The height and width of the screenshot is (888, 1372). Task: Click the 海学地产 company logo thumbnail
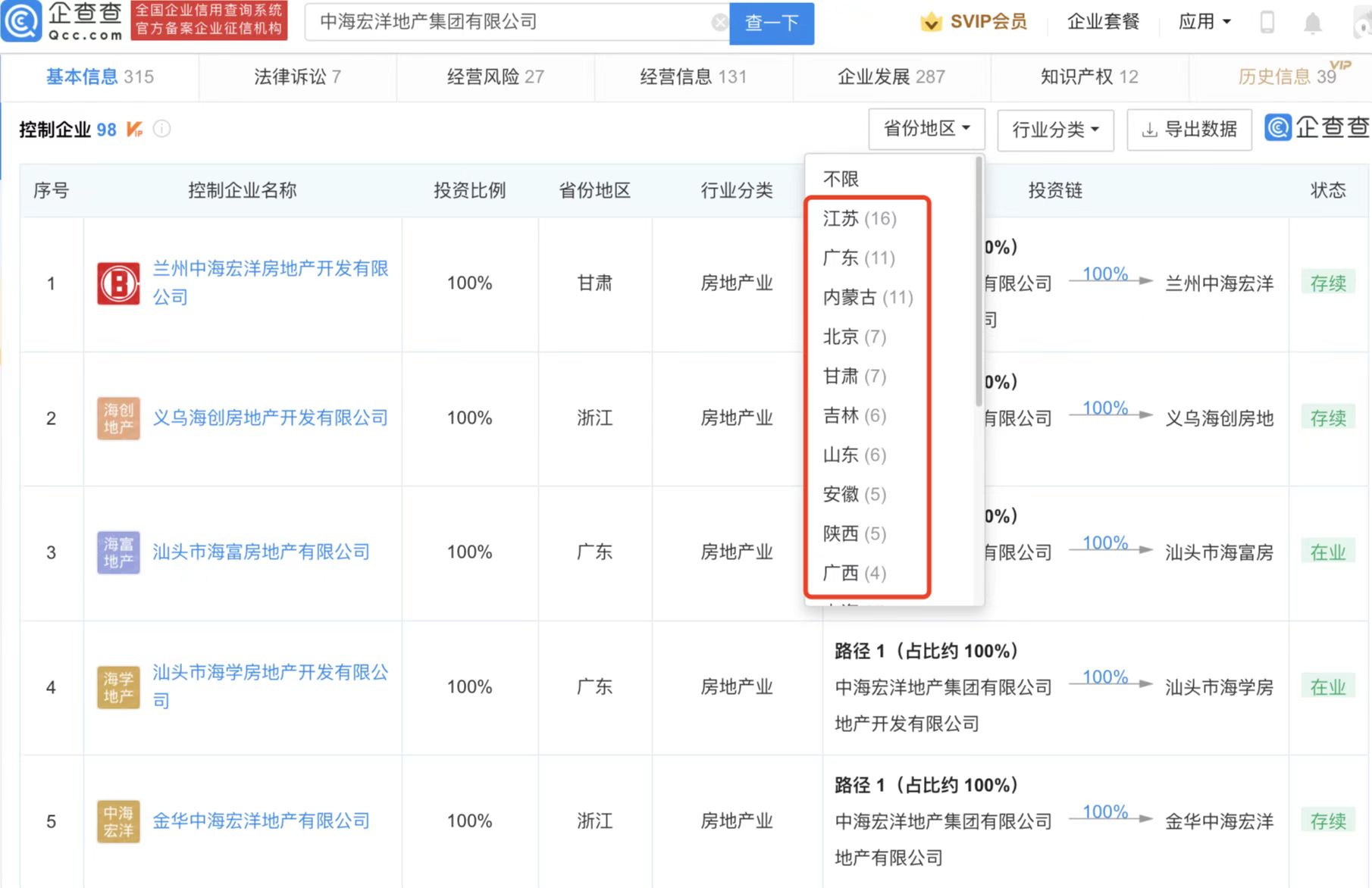[x=118, y=687]
